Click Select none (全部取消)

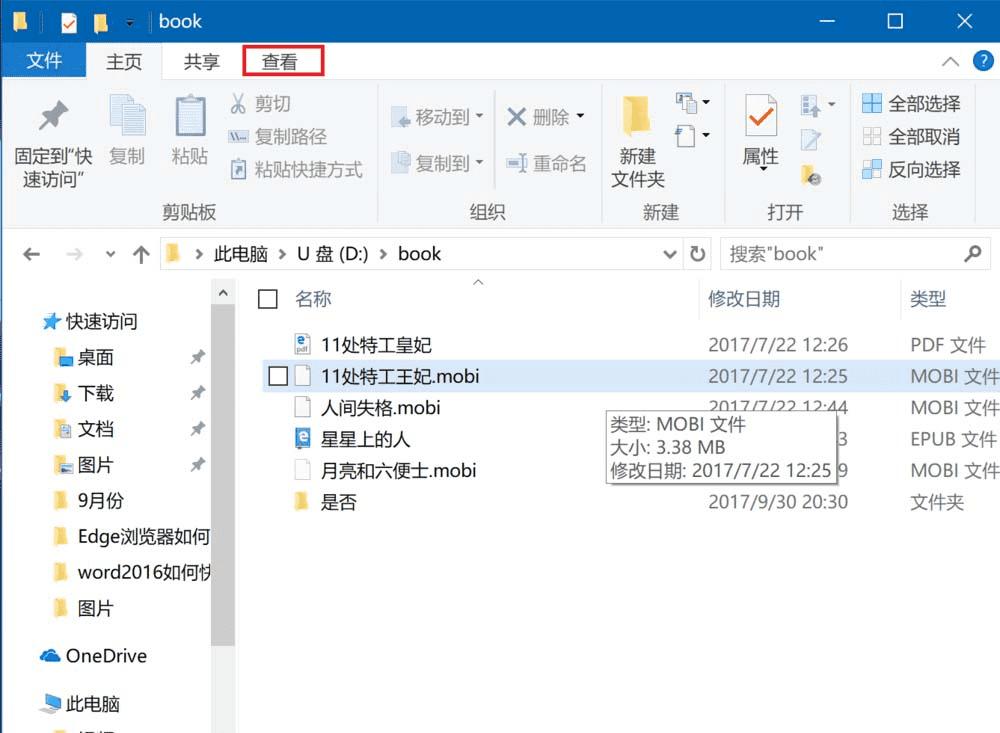(911, 137)
